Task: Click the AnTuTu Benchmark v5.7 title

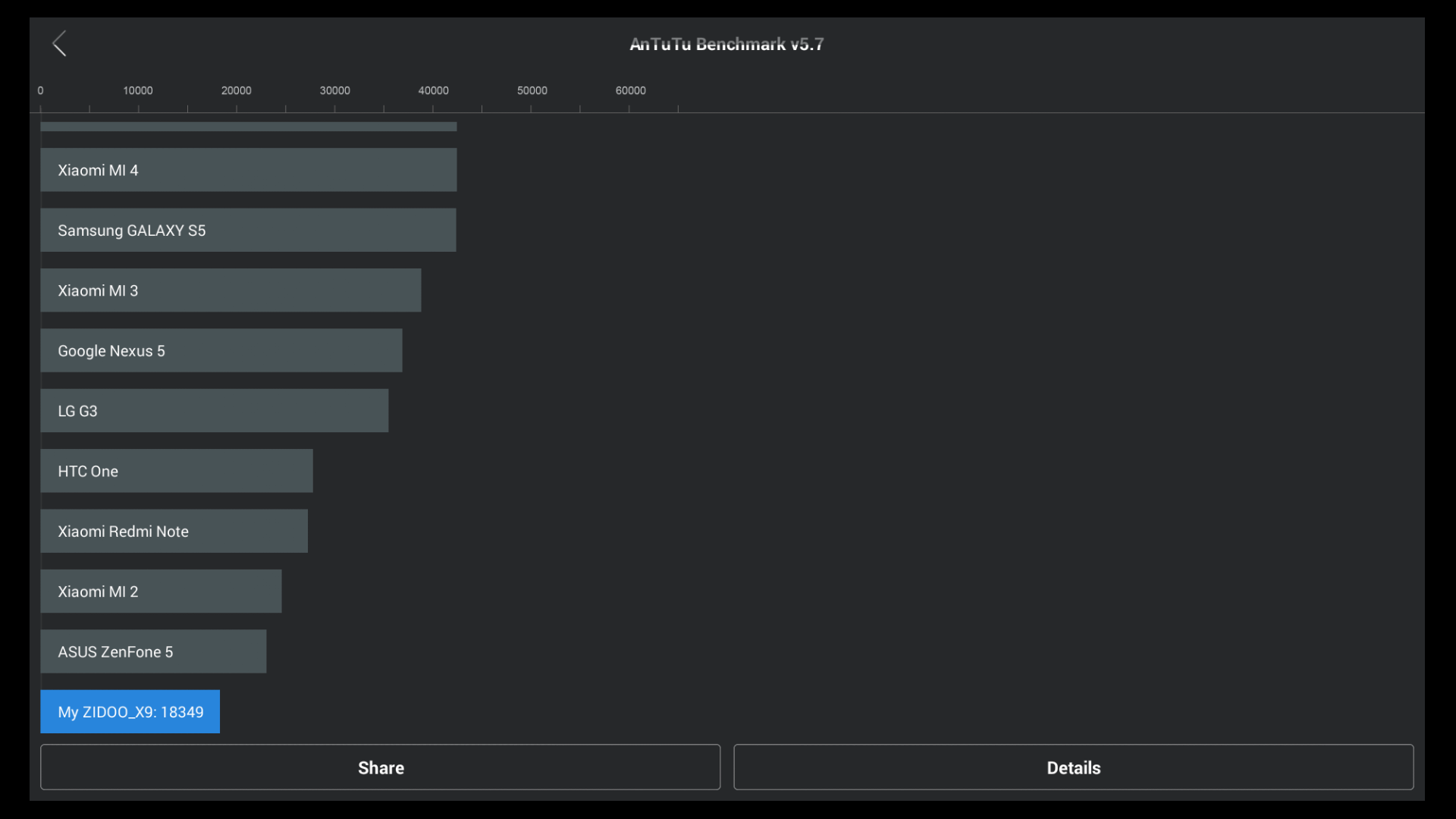Action: coord(726,44)
